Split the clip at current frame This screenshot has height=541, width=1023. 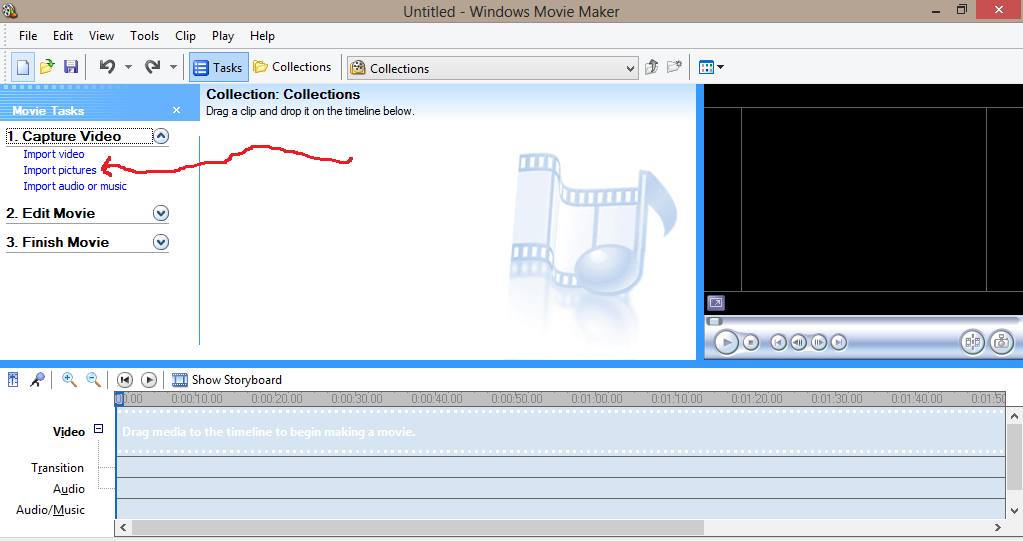click(972, 342)
